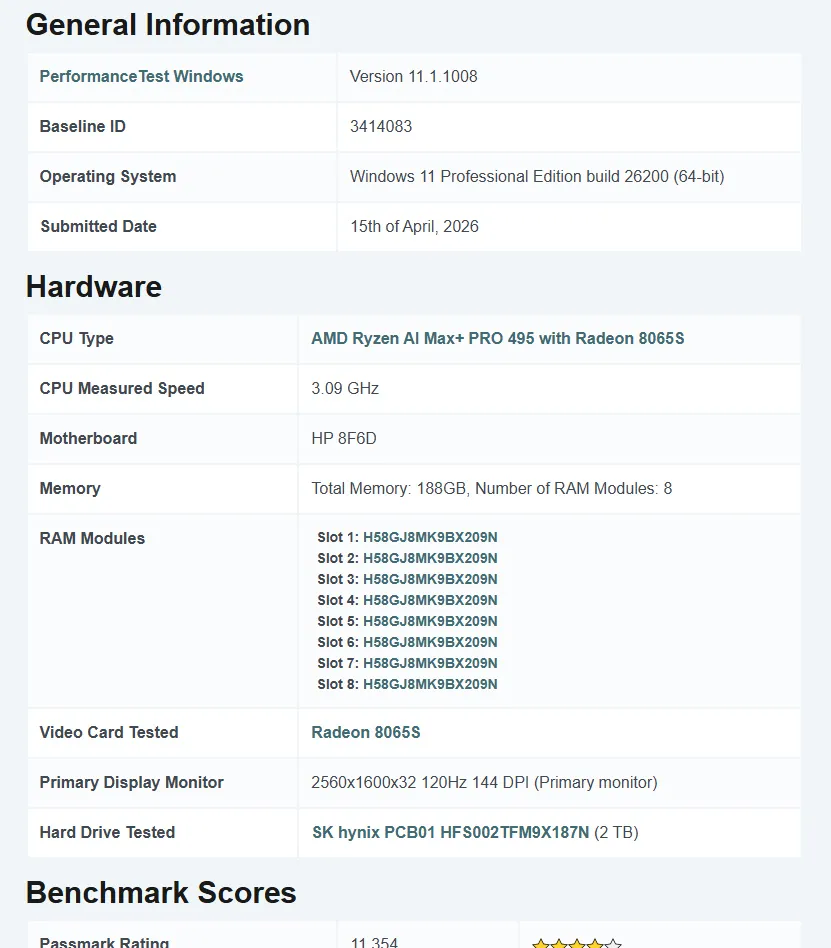Open the Radeon 8065S video card link

tap(366, 733)
